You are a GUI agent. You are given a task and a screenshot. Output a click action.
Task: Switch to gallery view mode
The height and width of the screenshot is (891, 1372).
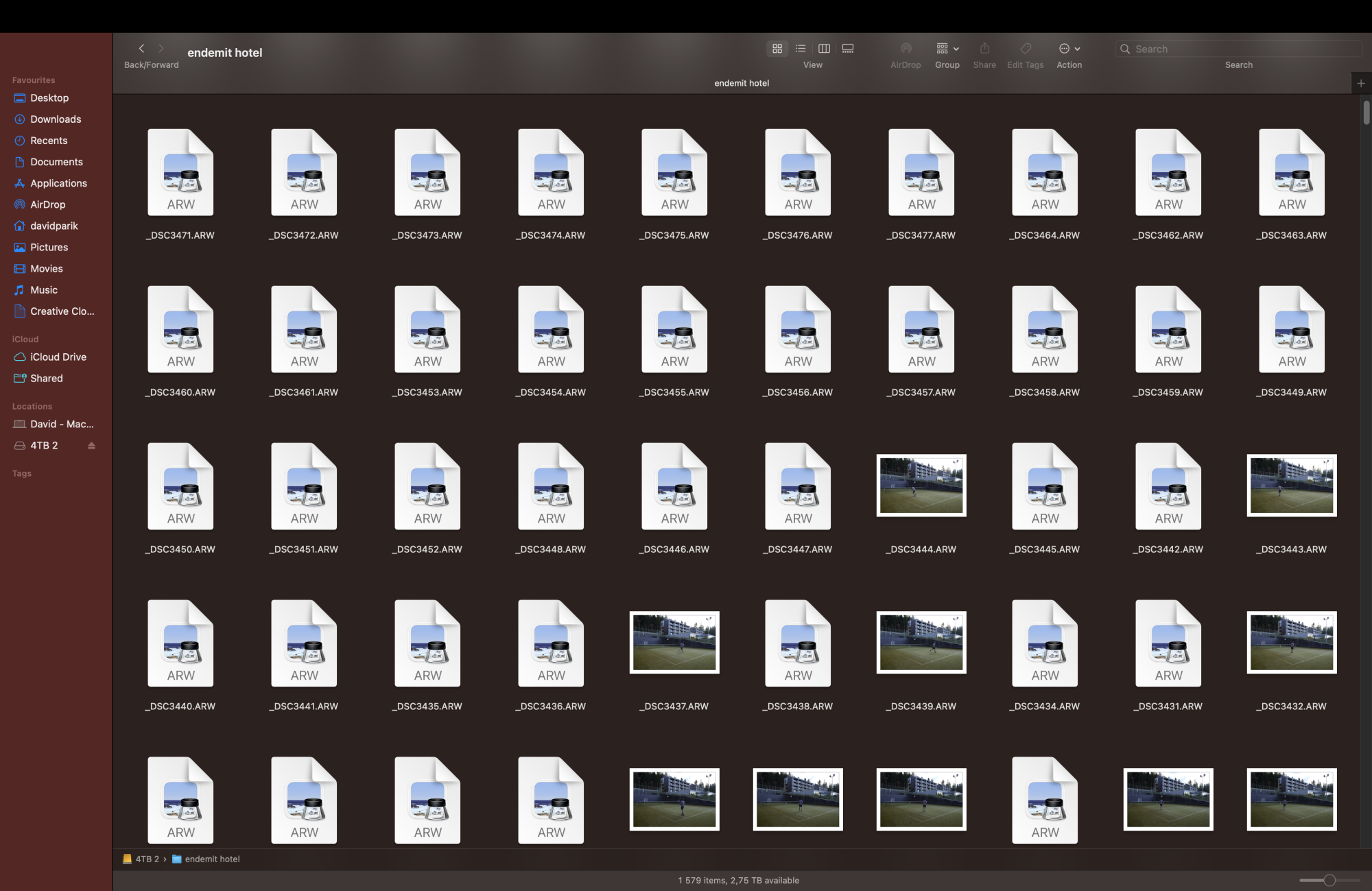click(848, 49)
